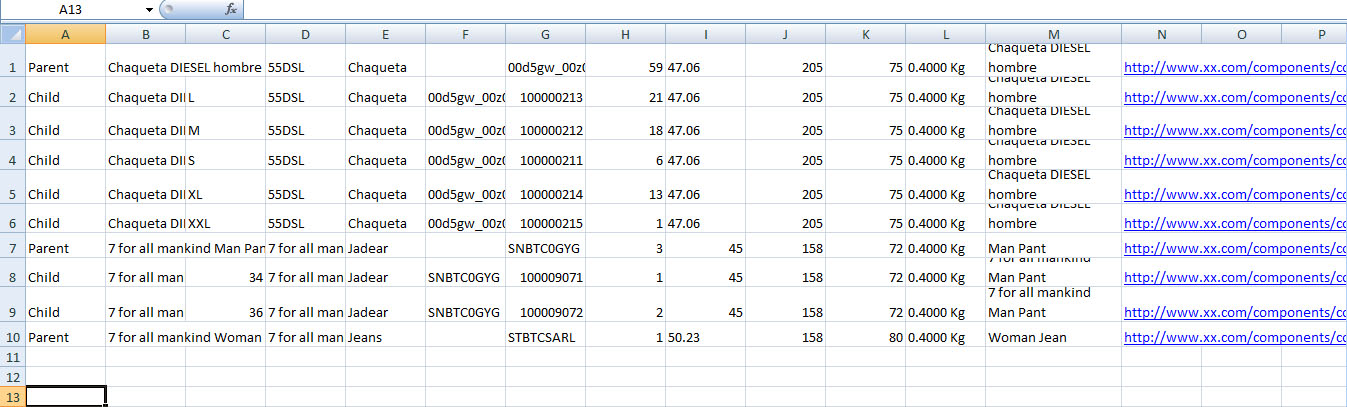Click cell C5 containing size XL

(225, 189)
